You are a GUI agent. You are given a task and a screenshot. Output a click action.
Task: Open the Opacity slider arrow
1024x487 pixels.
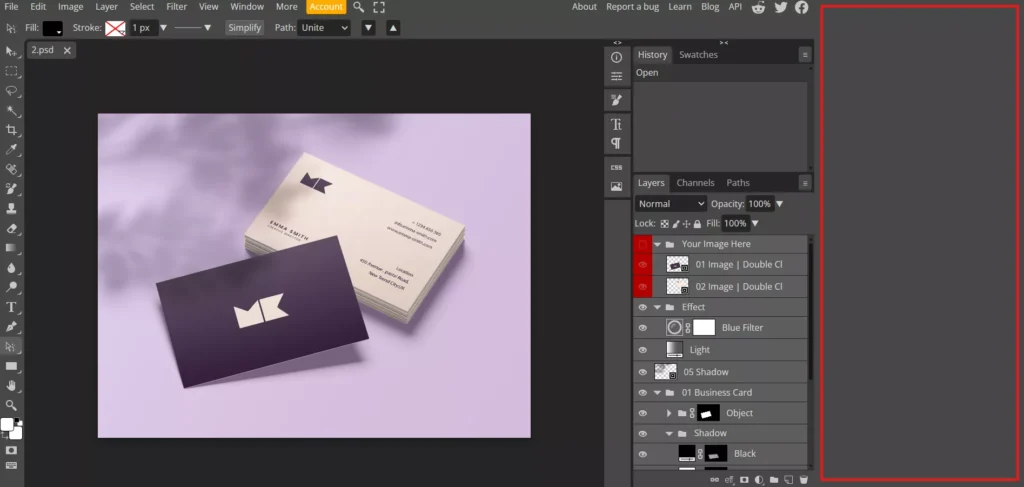[779, 204]
